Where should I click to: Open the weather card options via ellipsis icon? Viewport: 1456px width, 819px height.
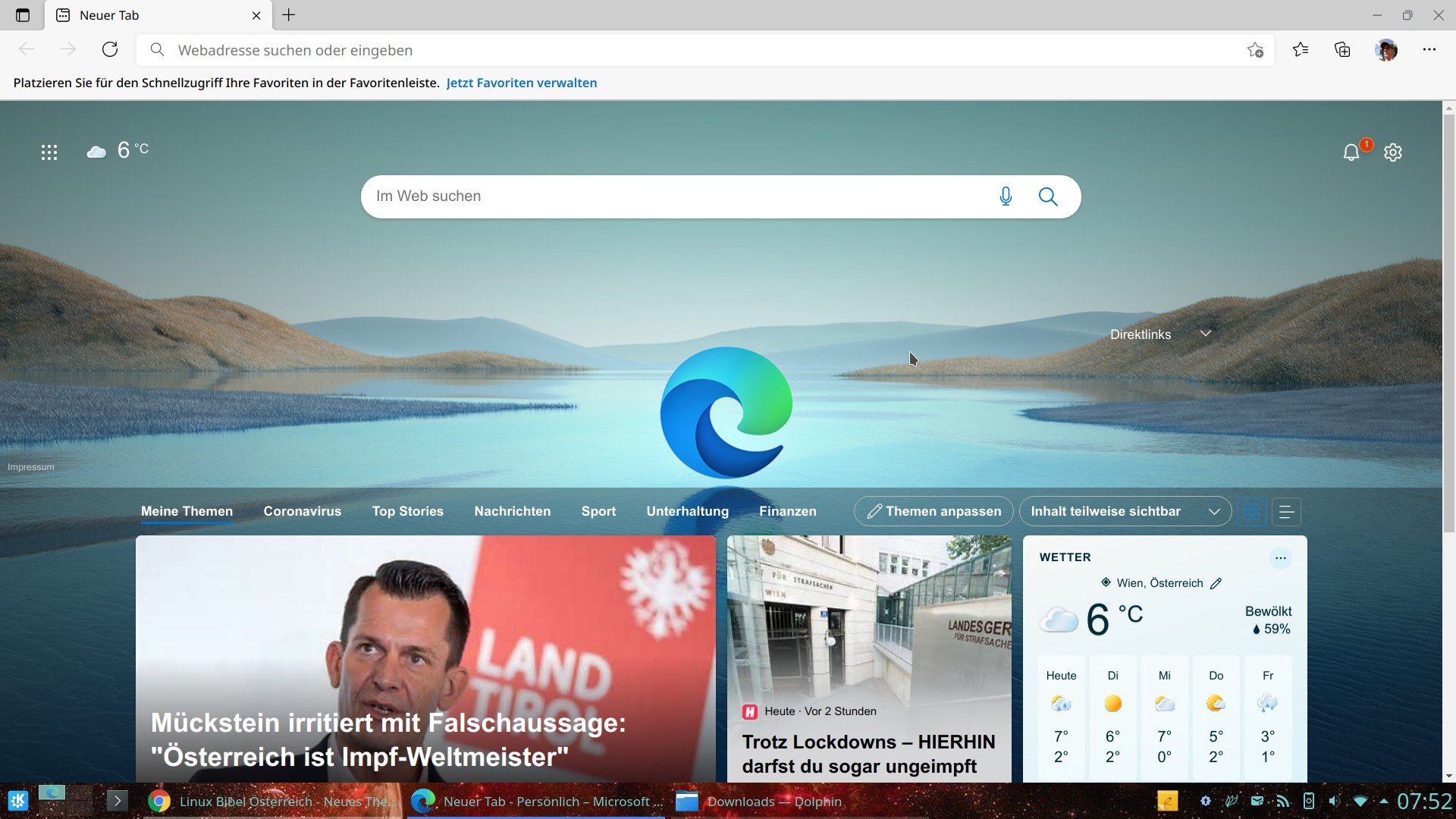pyautogui.click(x=1280, y=557)
